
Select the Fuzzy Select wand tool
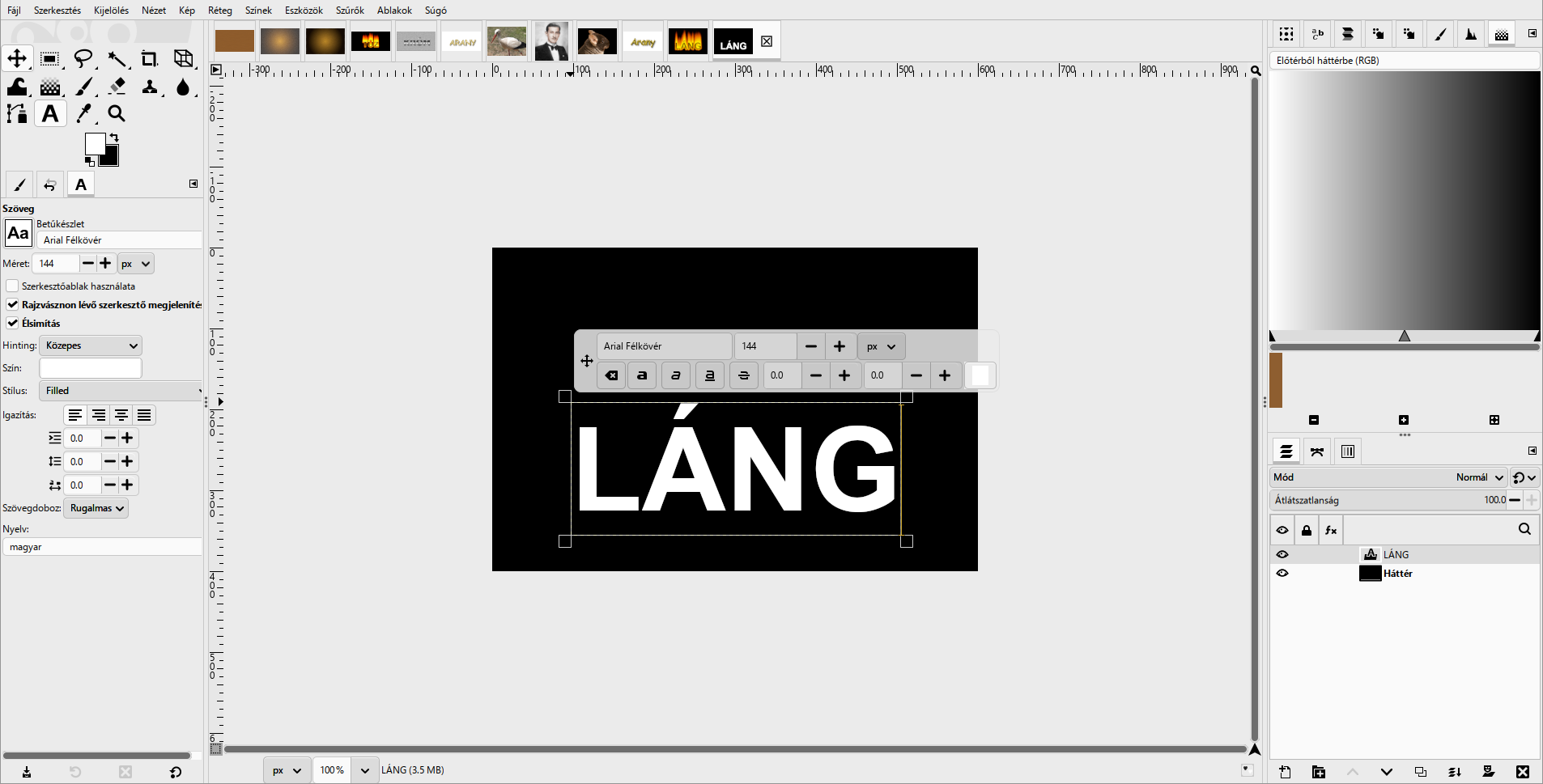pos(117,58)
